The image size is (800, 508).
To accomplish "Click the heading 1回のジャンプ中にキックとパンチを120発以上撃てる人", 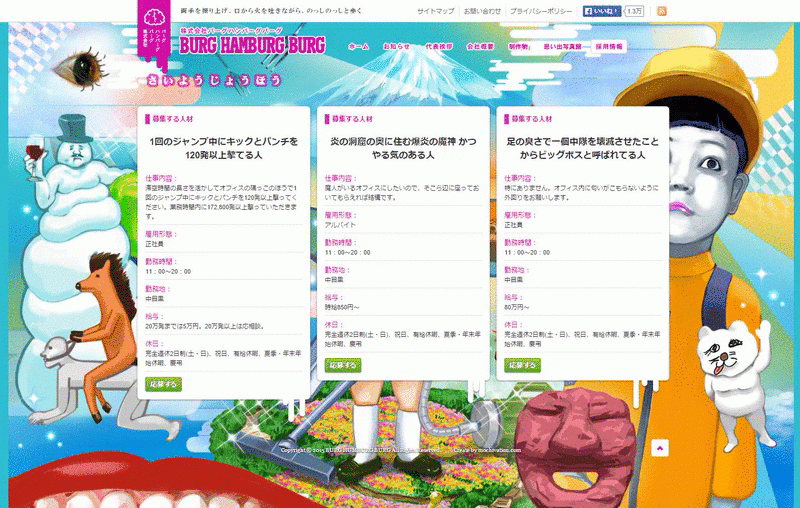I will 223,148.
